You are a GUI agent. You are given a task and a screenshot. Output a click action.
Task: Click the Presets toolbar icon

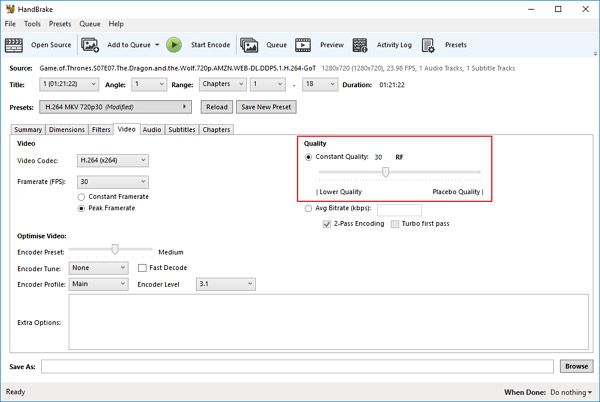428,45
